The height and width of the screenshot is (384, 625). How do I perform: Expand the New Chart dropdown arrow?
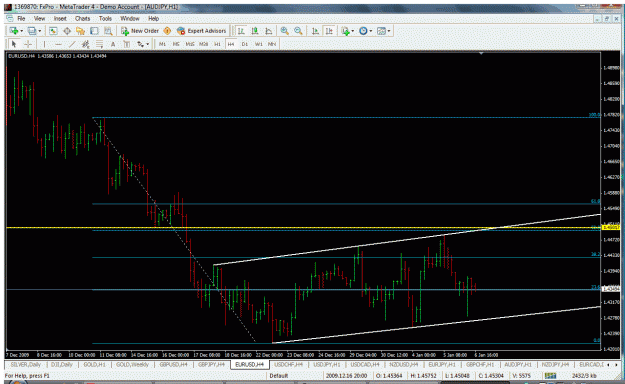pyautogui.click(x=21, y=31)
